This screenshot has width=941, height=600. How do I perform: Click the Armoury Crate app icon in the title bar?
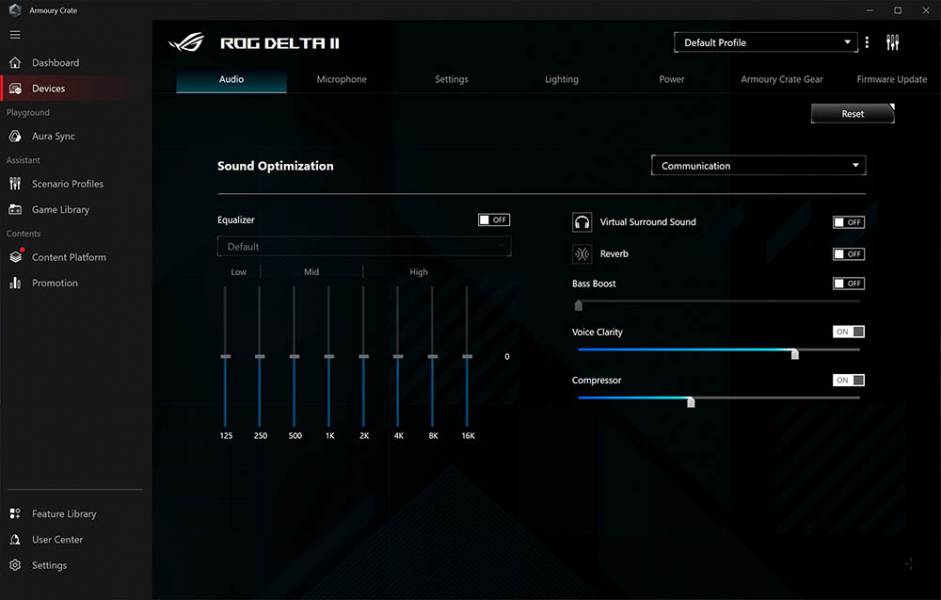[x=15, y=10]
